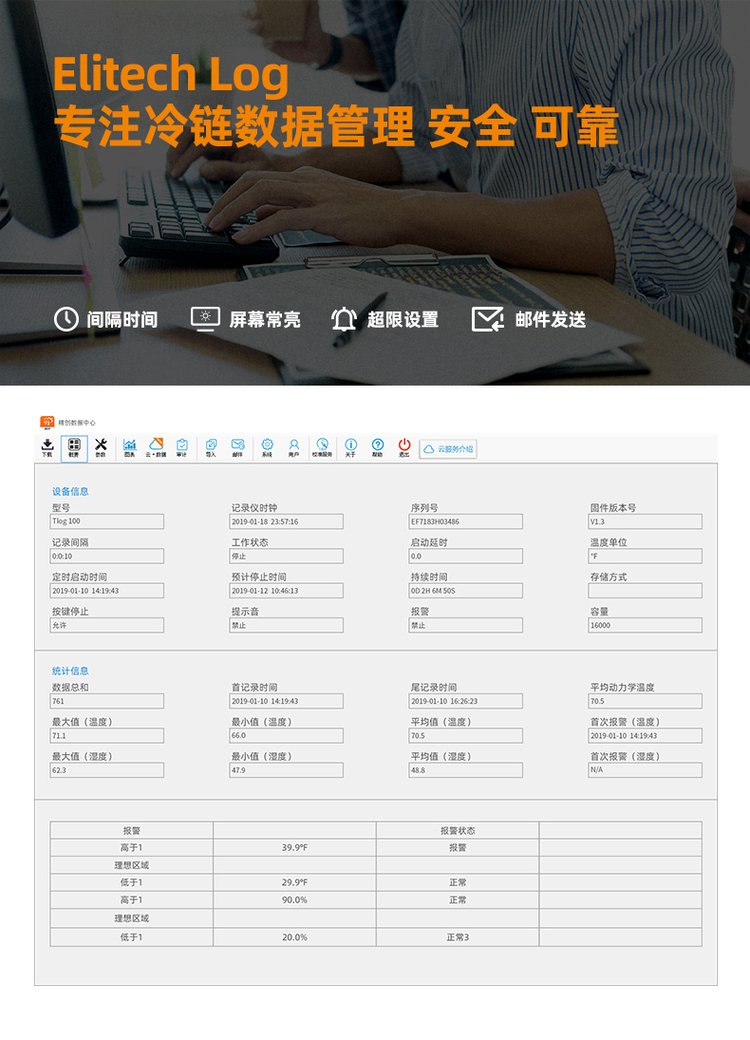Screen dimensions: 750x1040
Task: Click the 持续时间 field 0D 2H 6M 50S
Action: (466, 590)
